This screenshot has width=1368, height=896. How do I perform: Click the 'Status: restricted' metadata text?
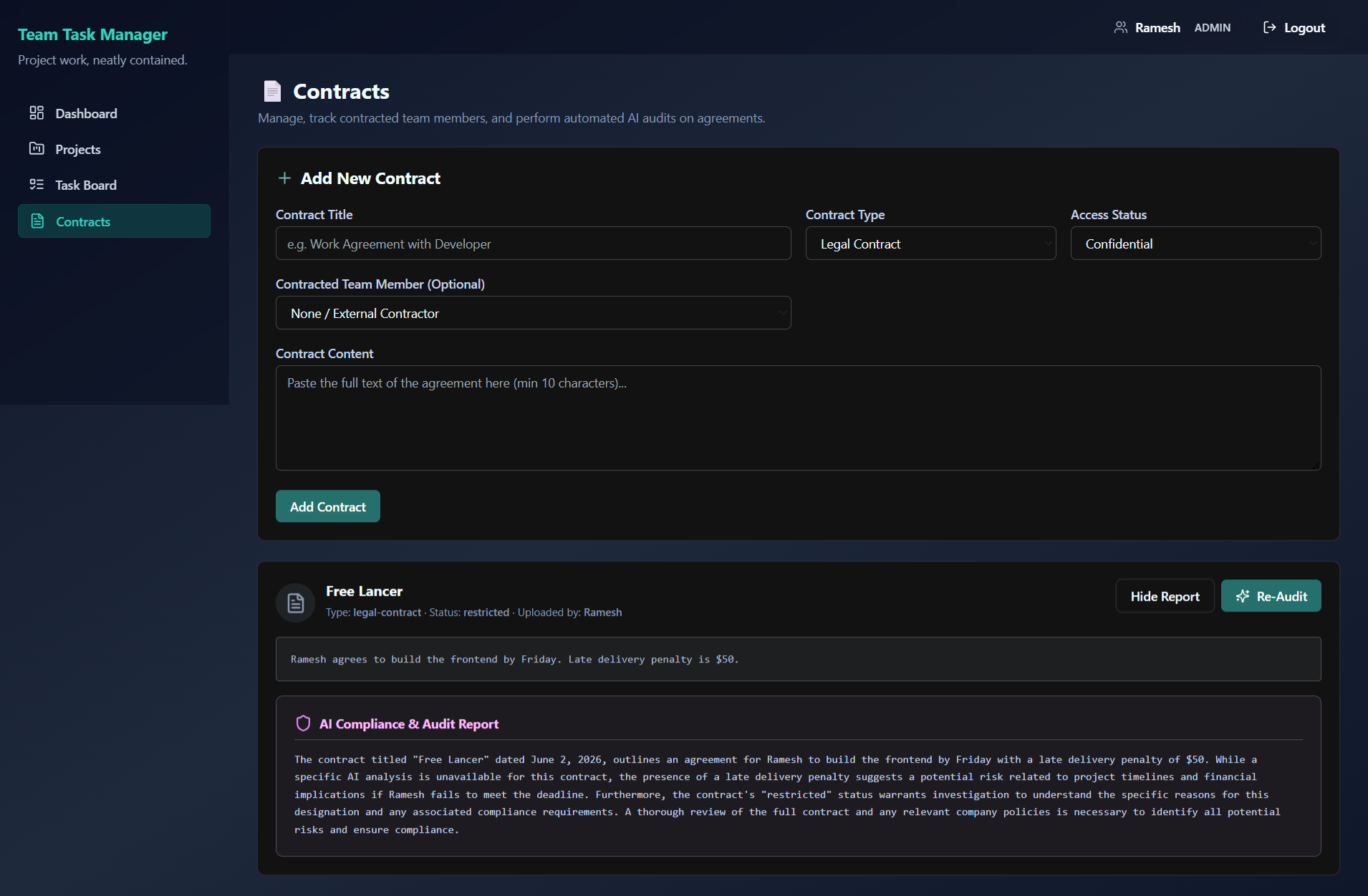[469, 612]
